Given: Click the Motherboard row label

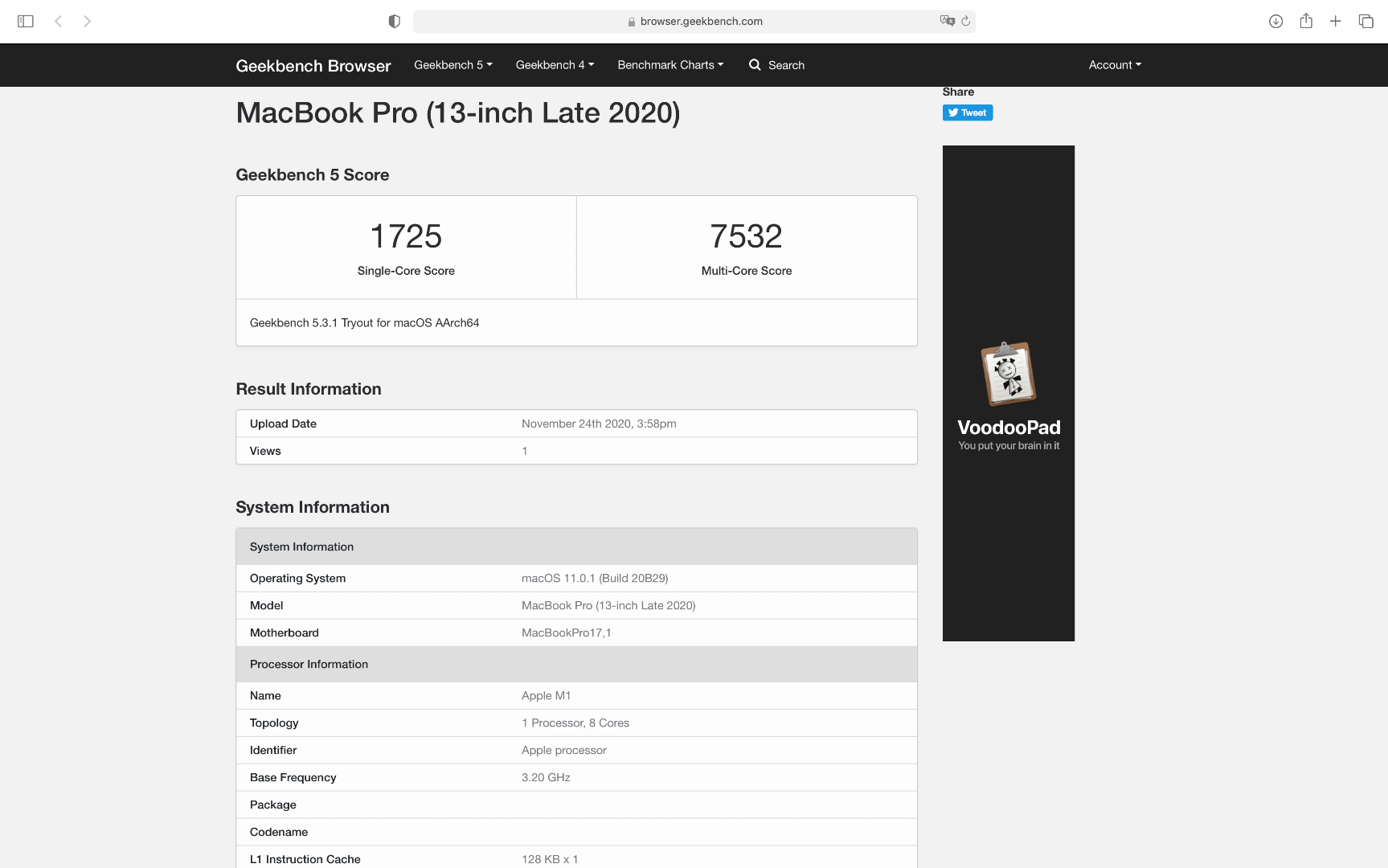Looking at the screenshot, I should pyautogui.click(x=285, y=633).
